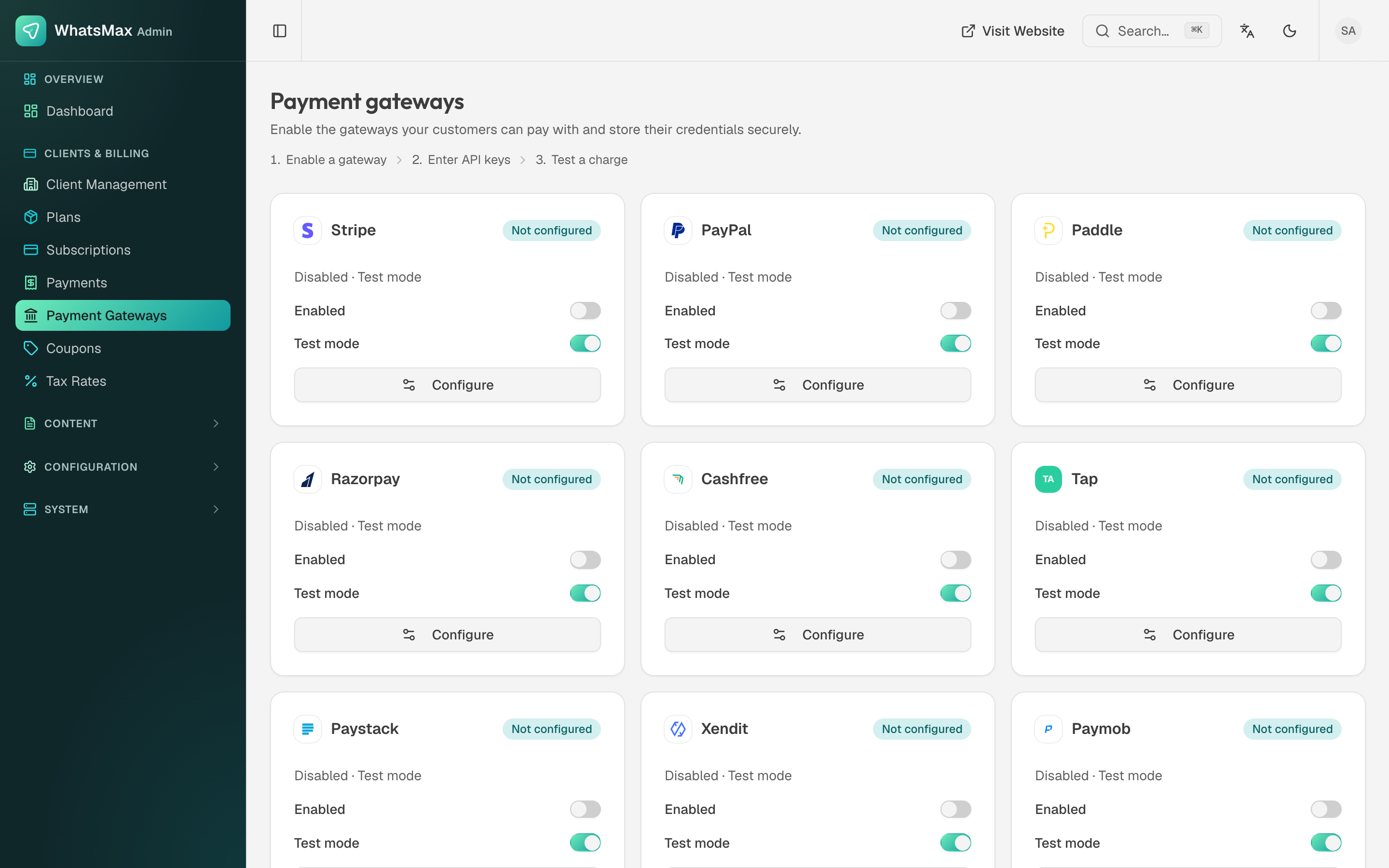Click Configure button for Stripe

(x=447, y=385)
